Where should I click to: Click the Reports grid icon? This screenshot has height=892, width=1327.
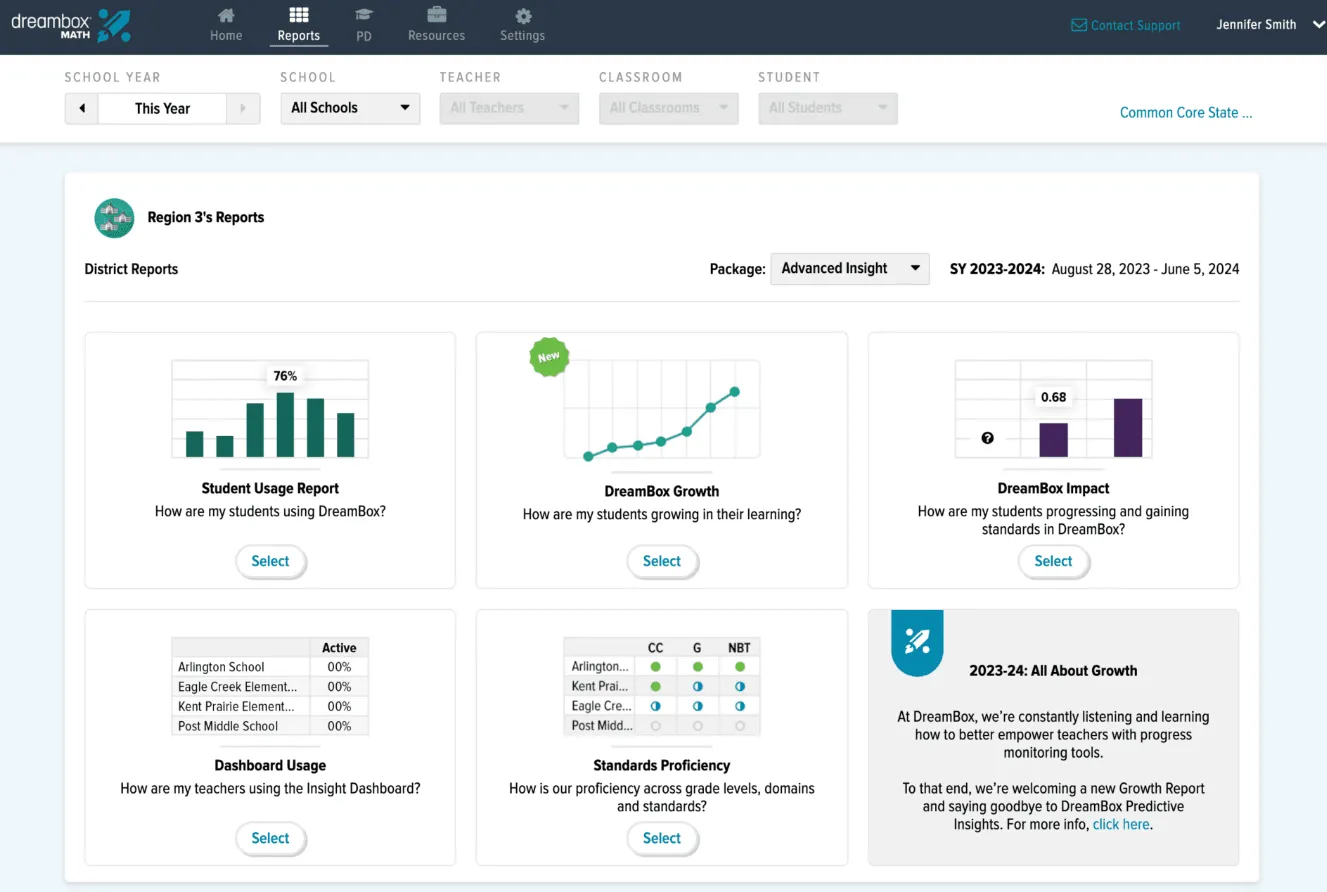pyautogui.click(x=298, y=15)
